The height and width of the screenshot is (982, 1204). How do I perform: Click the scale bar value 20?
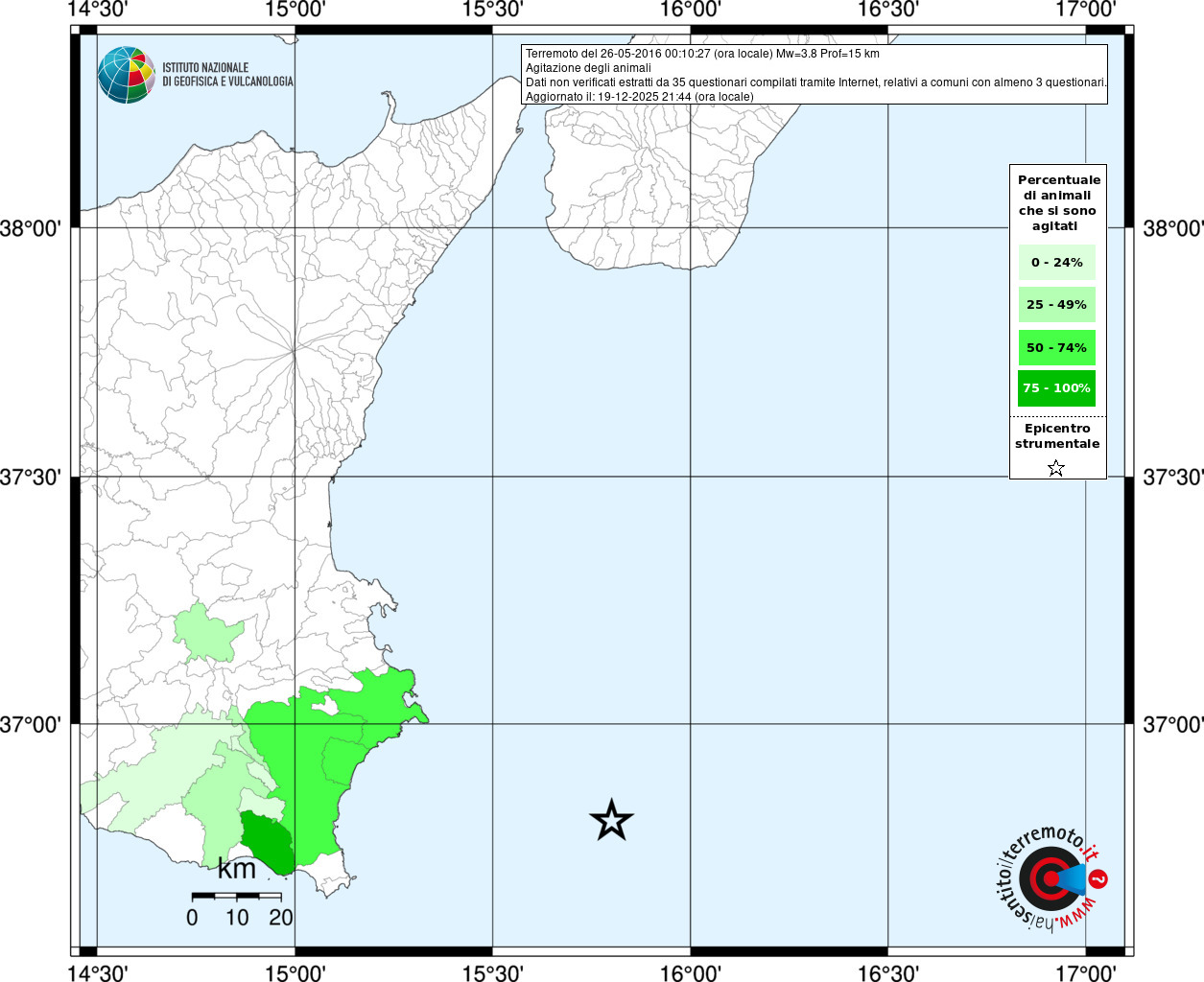click(281, 918)
